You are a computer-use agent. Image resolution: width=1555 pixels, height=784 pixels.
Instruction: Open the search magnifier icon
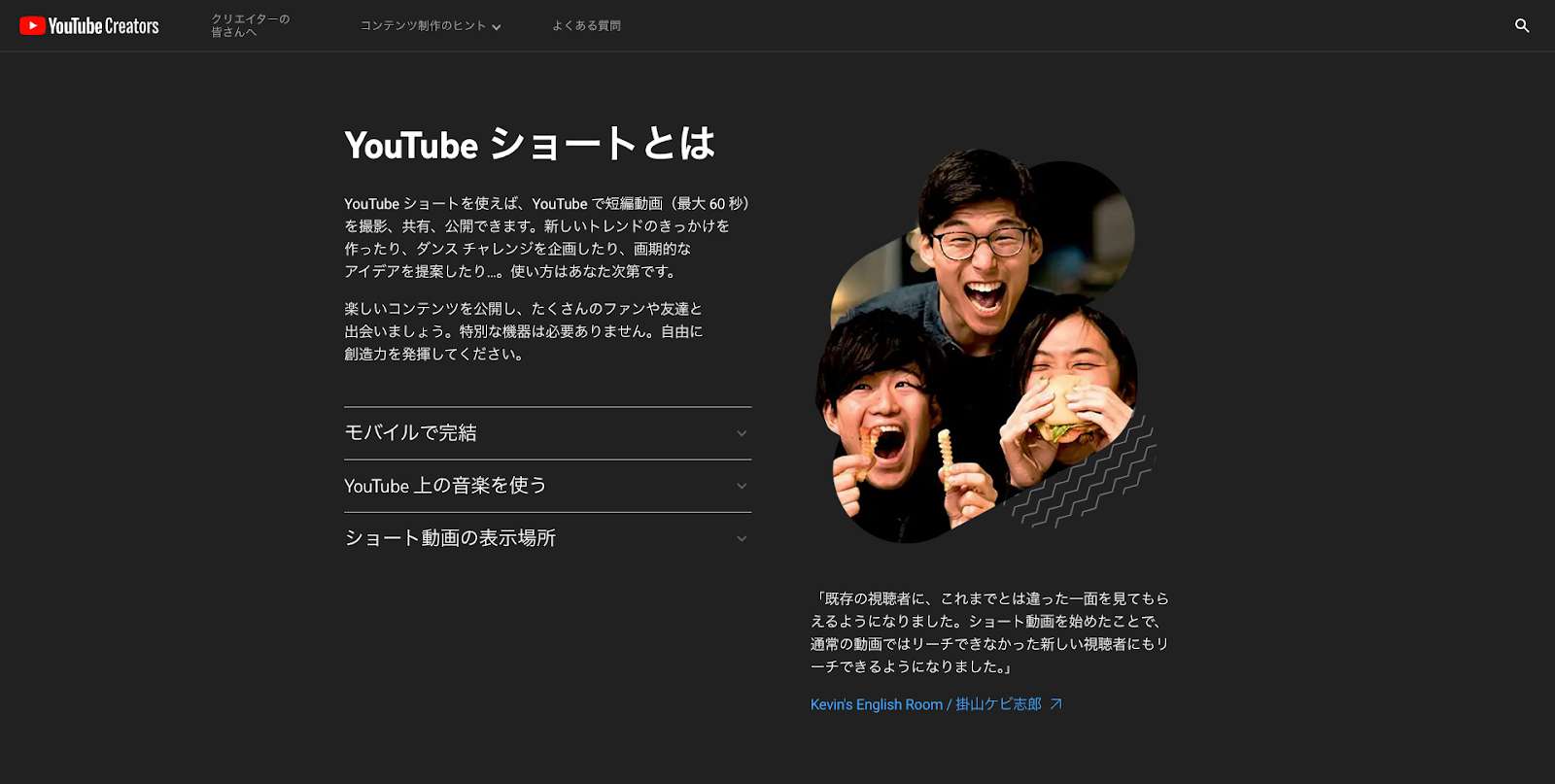click(1522, 25)
